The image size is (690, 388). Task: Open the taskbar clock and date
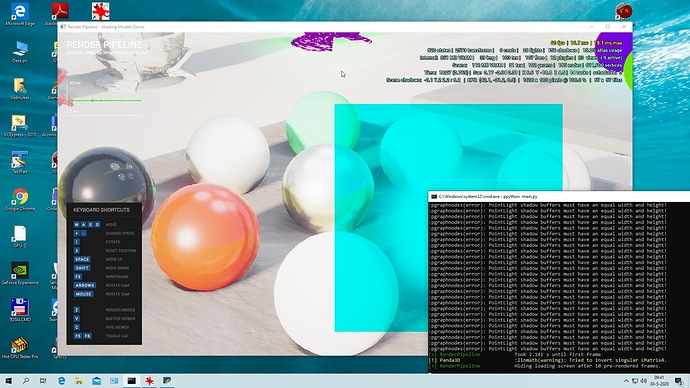659,381
